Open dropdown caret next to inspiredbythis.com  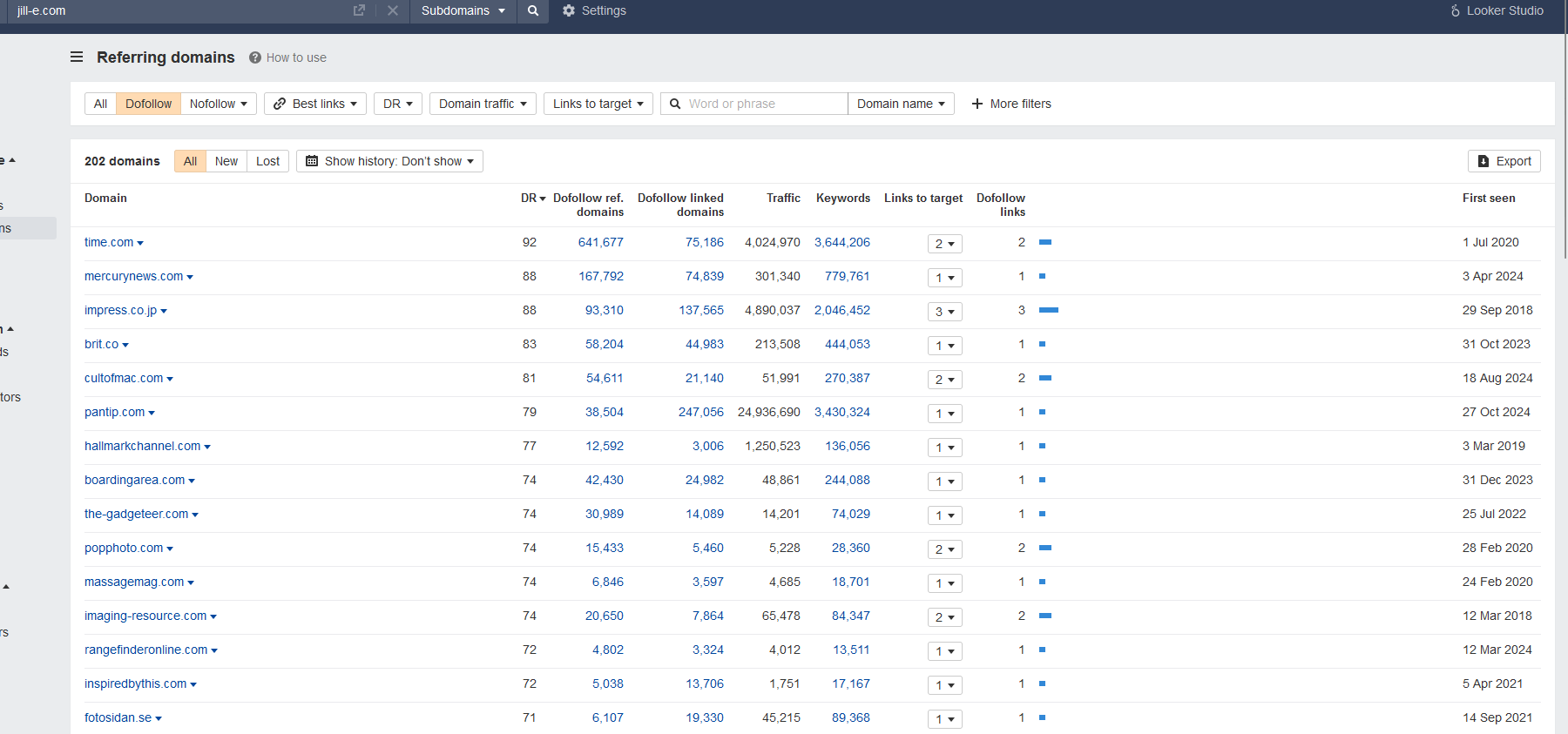(x=193, y=684)
